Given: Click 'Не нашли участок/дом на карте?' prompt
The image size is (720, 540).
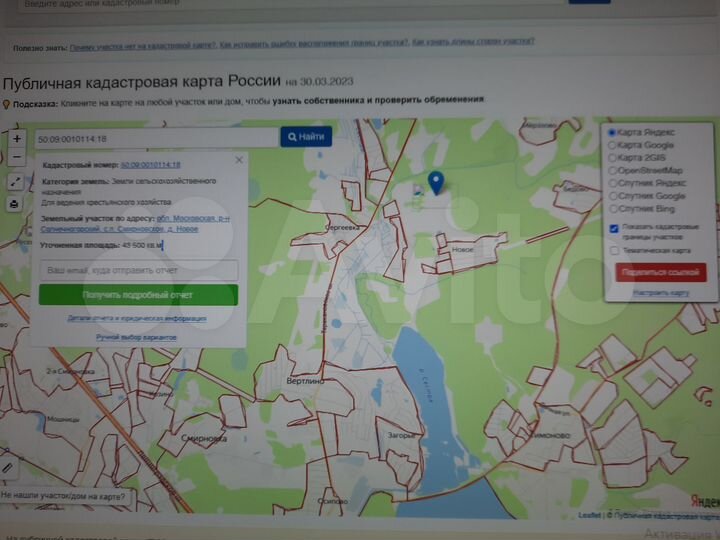Looking at the screenshot, I should coord(63,496).
